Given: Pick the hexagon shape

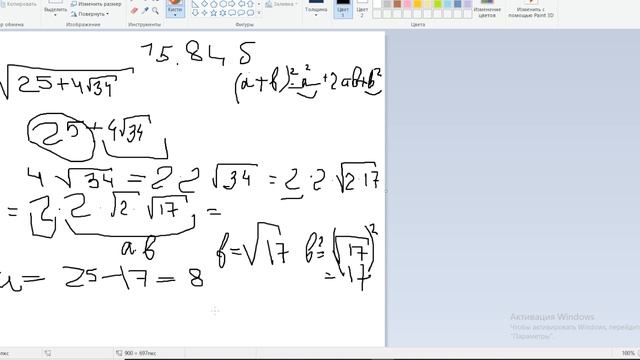Looking at the screenshot, I should (223, 4).
